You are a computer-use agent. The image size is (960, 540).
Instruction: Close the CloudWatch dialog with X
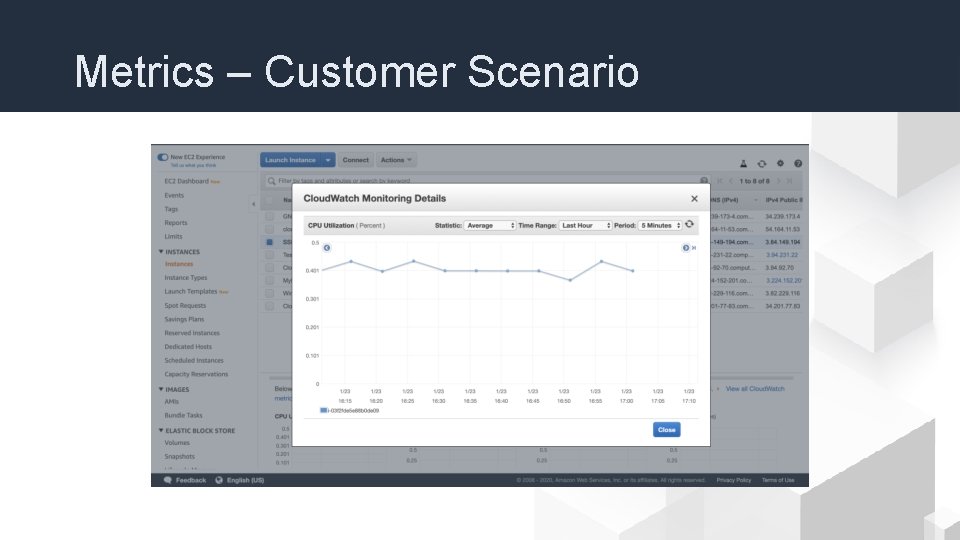(694, 198)
